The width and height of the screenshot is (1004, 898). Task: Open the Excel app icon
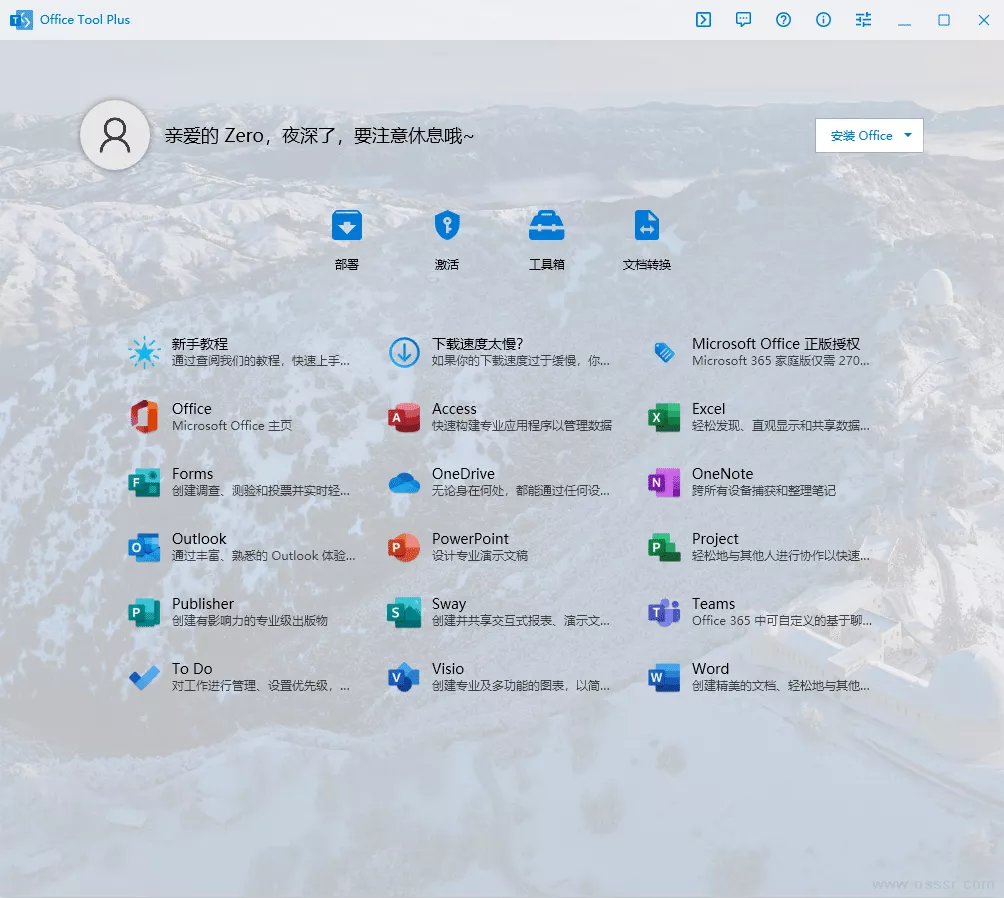(664, 418)
